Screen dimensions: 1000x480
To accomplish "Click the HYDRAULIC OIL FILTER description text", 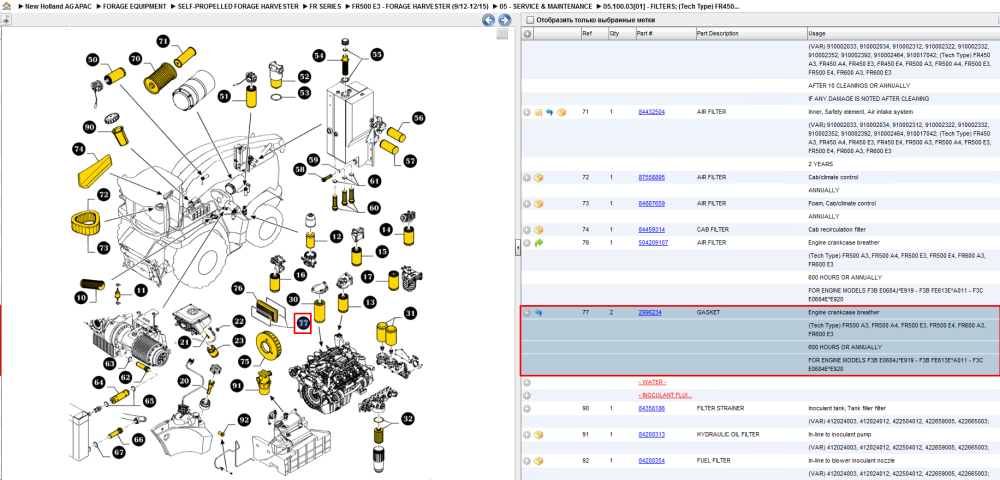I will tap(727, 435).
